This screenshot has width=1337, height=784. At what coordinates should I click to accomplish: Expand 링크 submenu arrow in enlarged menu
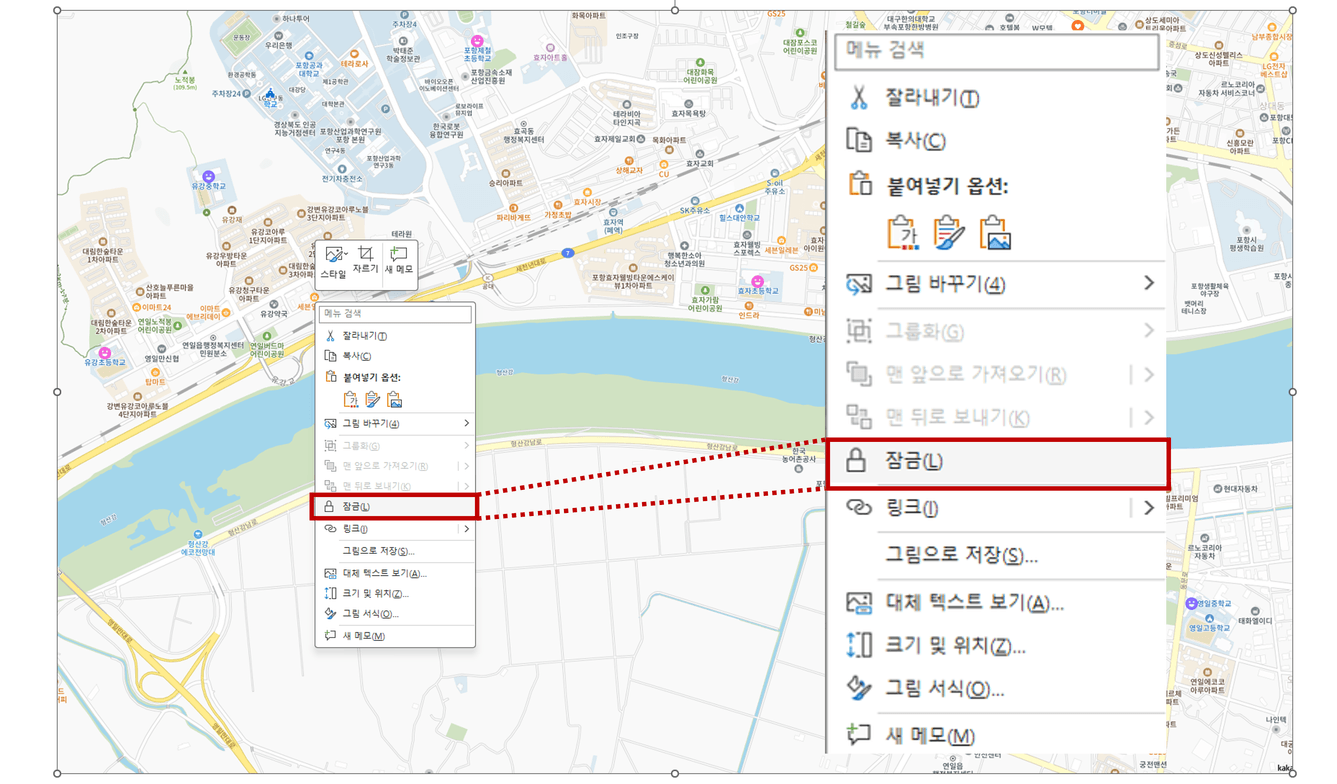point(1148,508)
